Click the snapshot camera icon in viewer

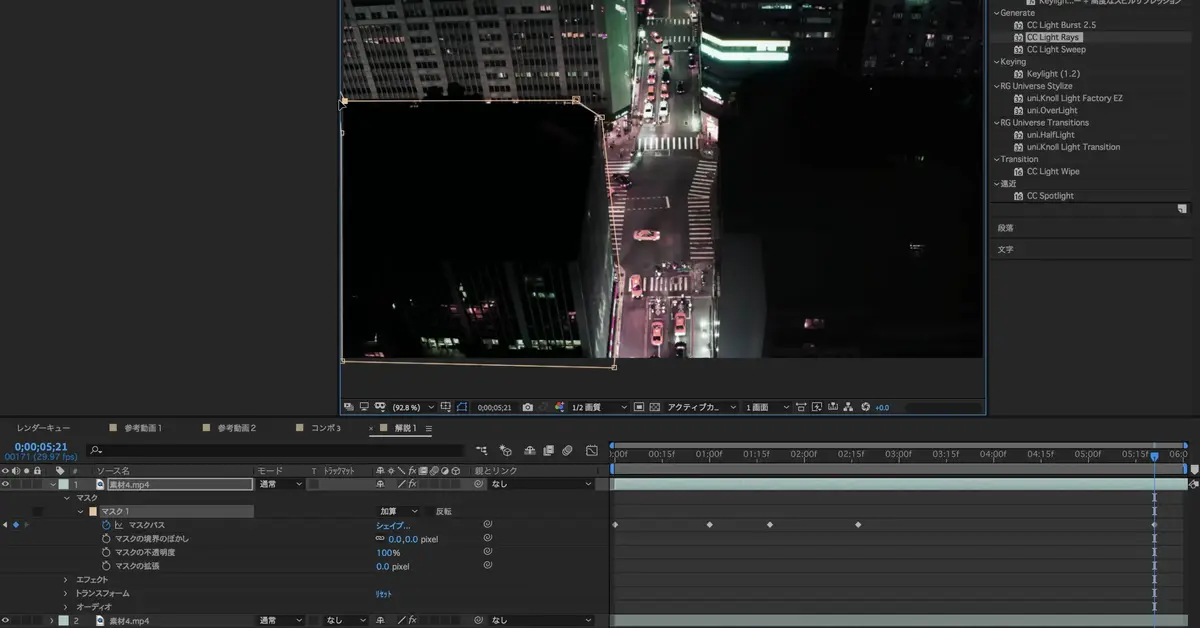point(528,408)
